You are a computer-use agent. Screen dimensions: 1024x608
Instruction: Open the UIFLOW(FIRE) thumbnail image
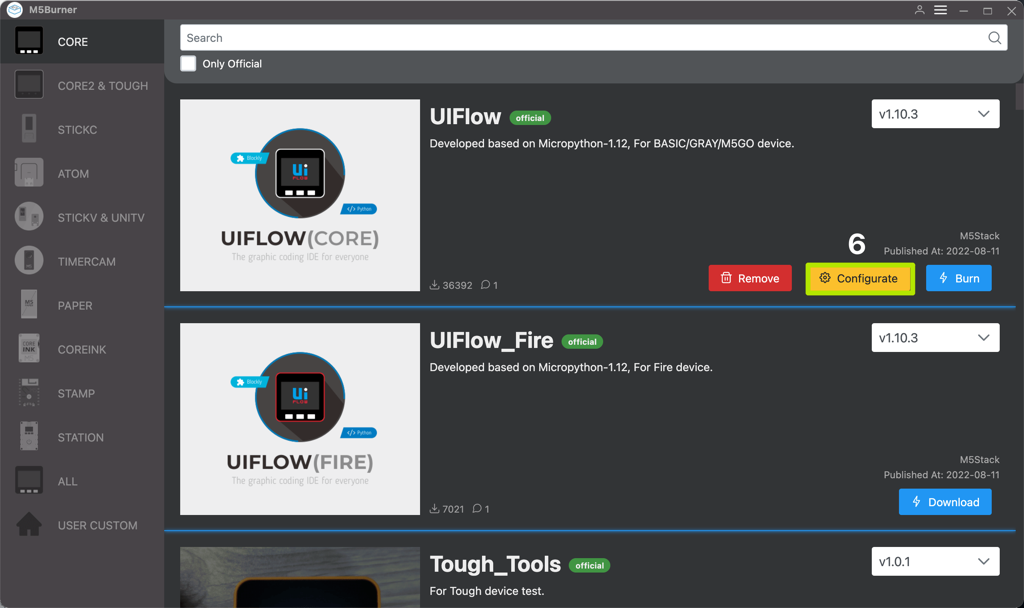coord(300,419)
